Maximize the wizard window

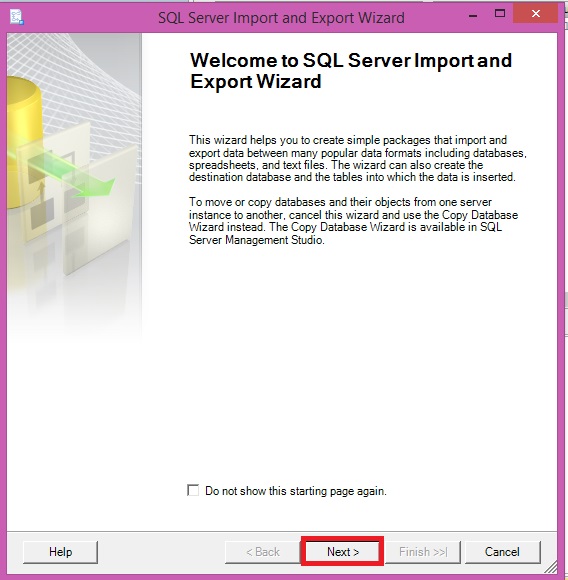click(x=500, y=14)
